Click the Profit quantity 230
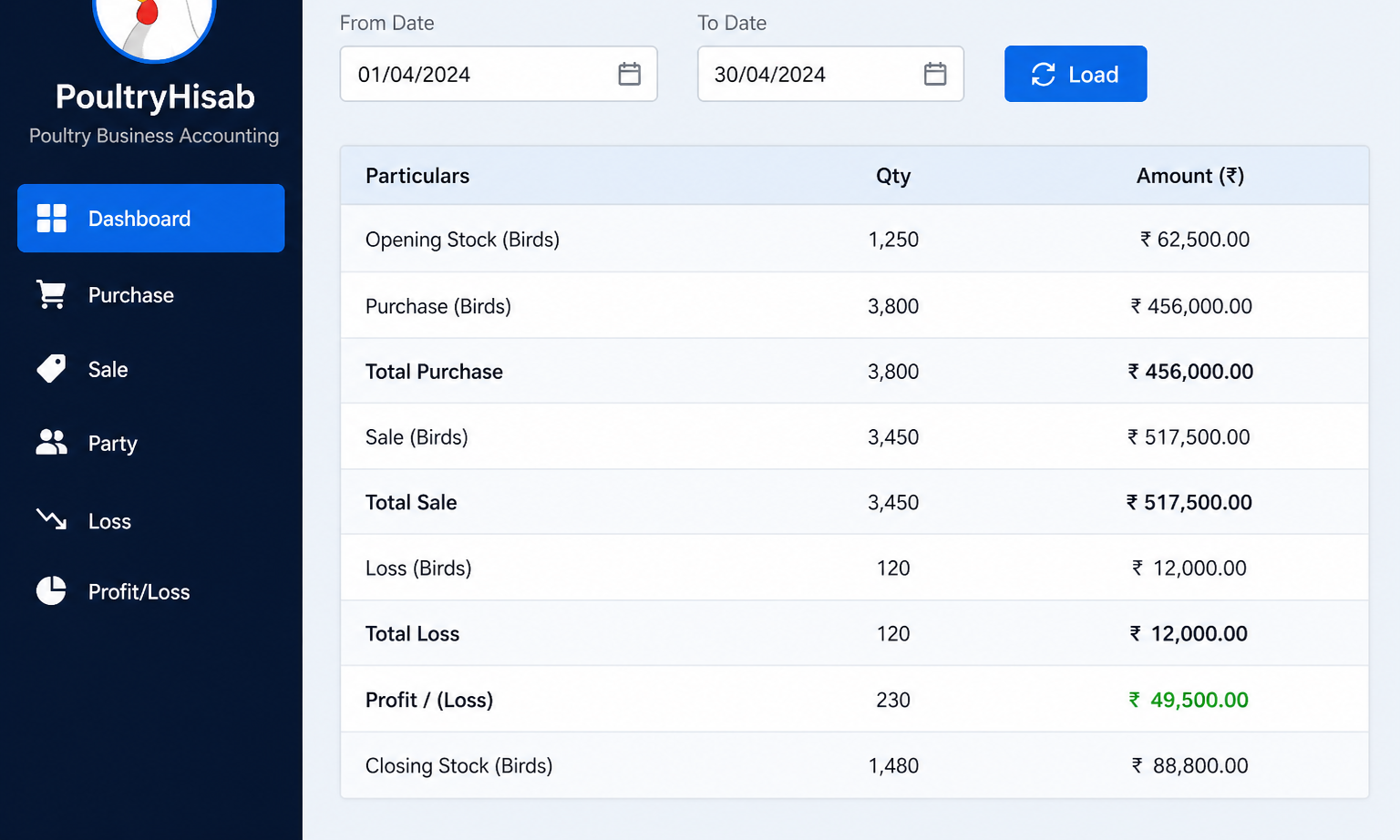Viewport: 1400px width, 840px height. coord(893,700)
